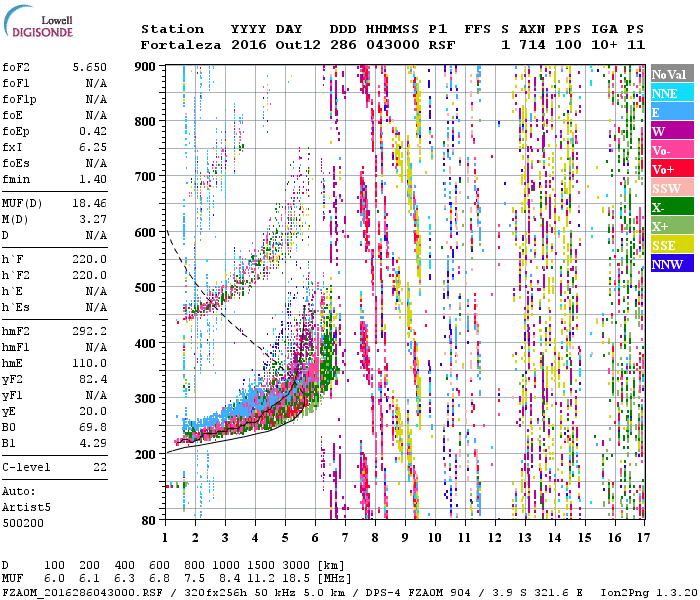Click the 10 MHz frequency axis label
700x600 pixels.
[x=435, y=538]
